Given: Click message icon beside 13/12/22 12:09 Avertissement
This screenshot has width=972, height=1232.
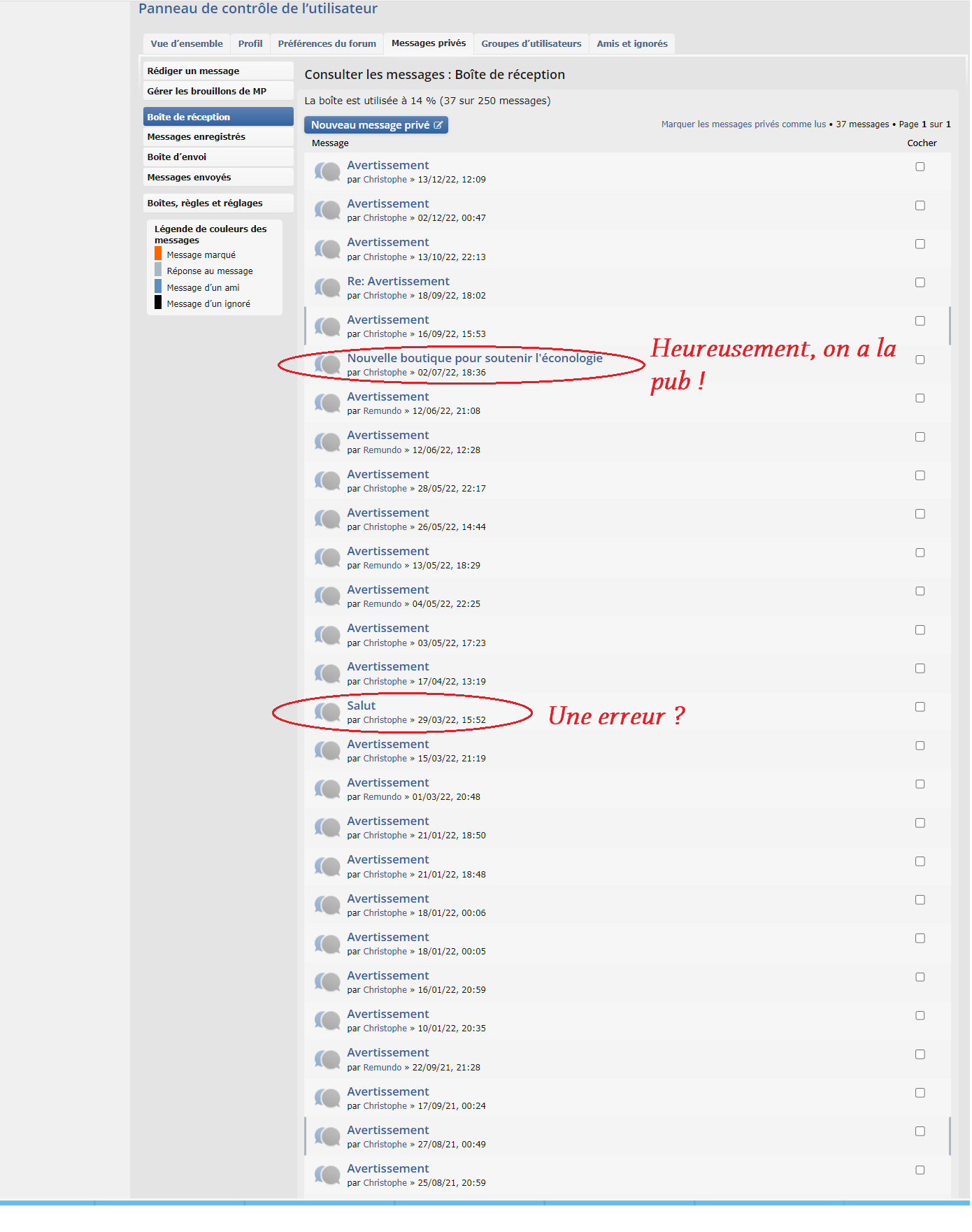Looking at the screenshot, I should (327, 171).
